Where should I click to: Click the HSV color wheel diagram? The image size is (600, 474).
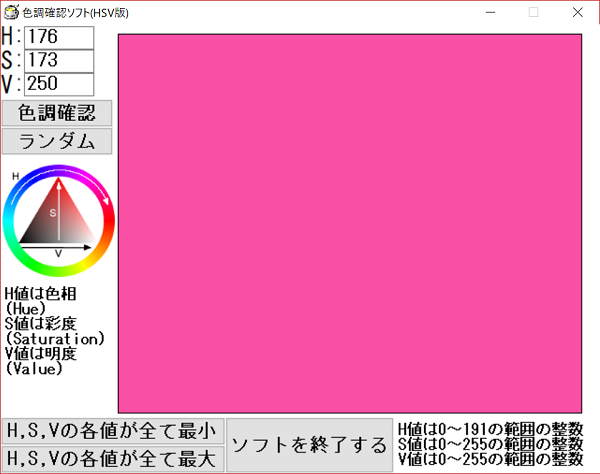tap(59, 220)
